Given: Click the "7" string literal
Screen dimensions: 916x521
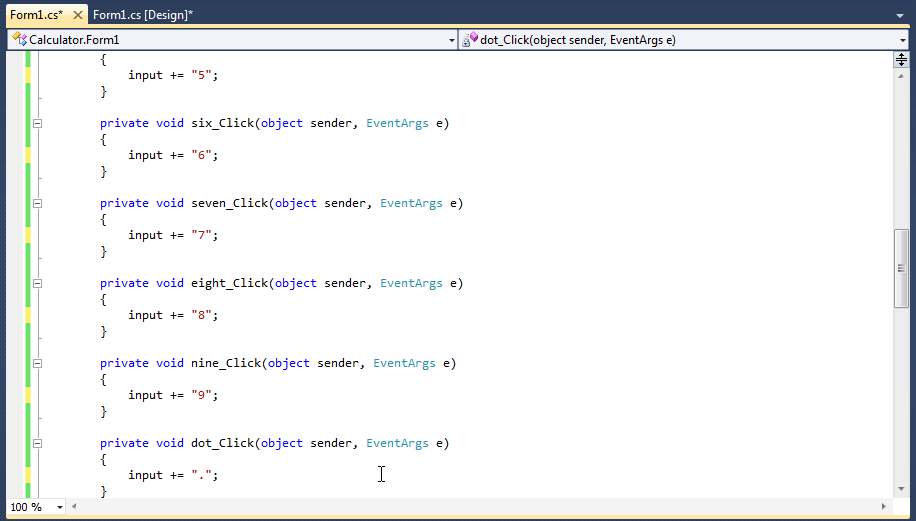Looking at the screenshot, I should click(201, 235).
